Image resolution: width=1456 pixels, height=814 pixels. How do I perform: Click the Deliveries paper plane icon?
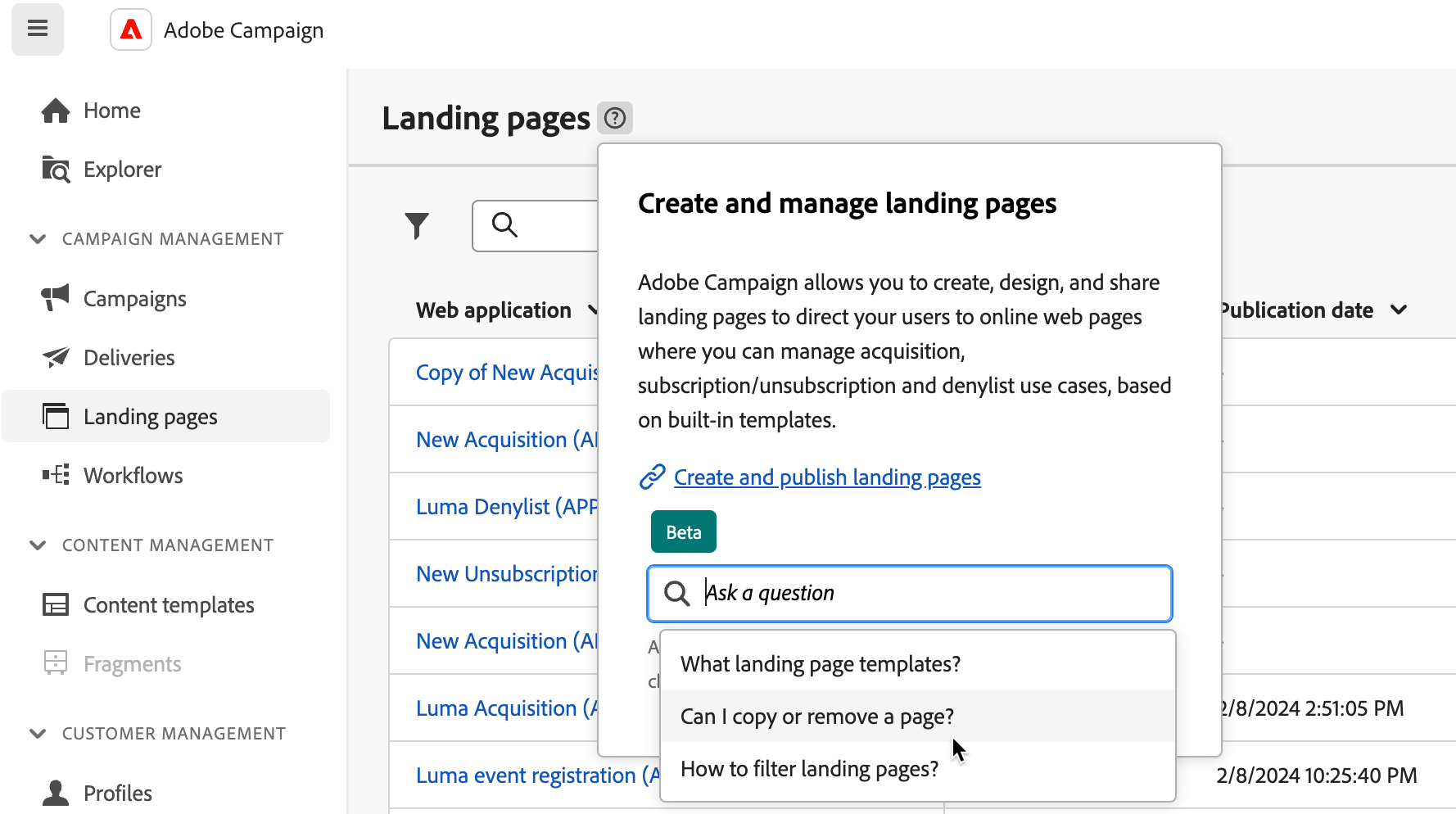[x=56, y=358]
